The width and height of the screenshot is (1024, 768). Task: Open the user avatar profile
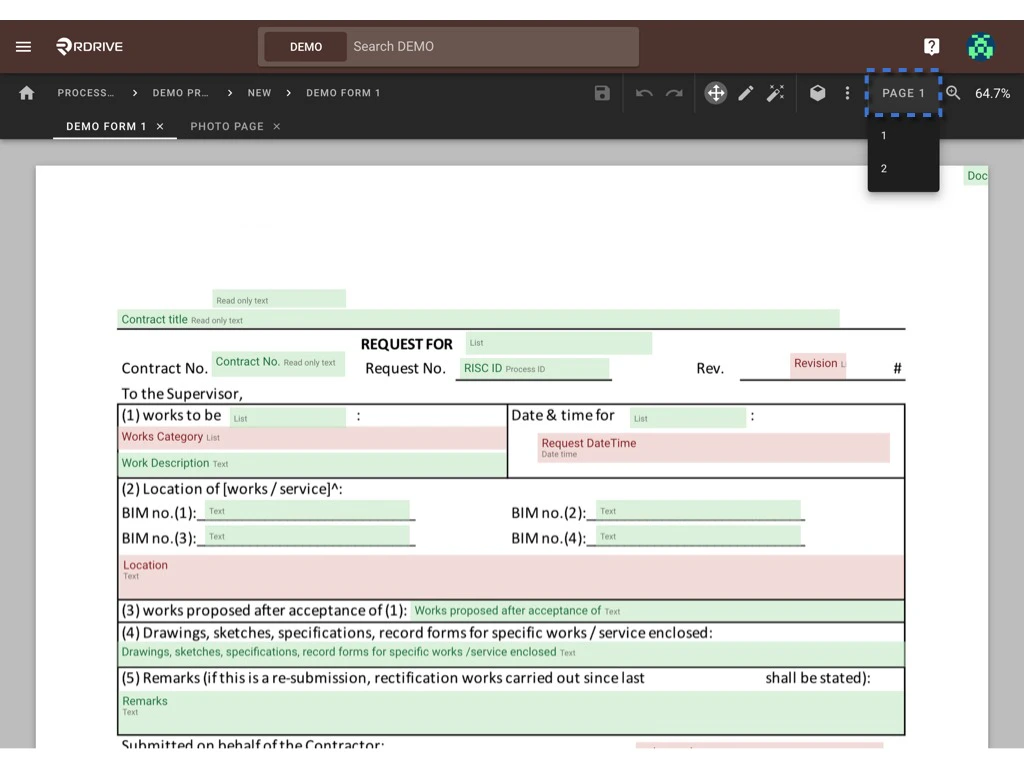pos(981,46)
